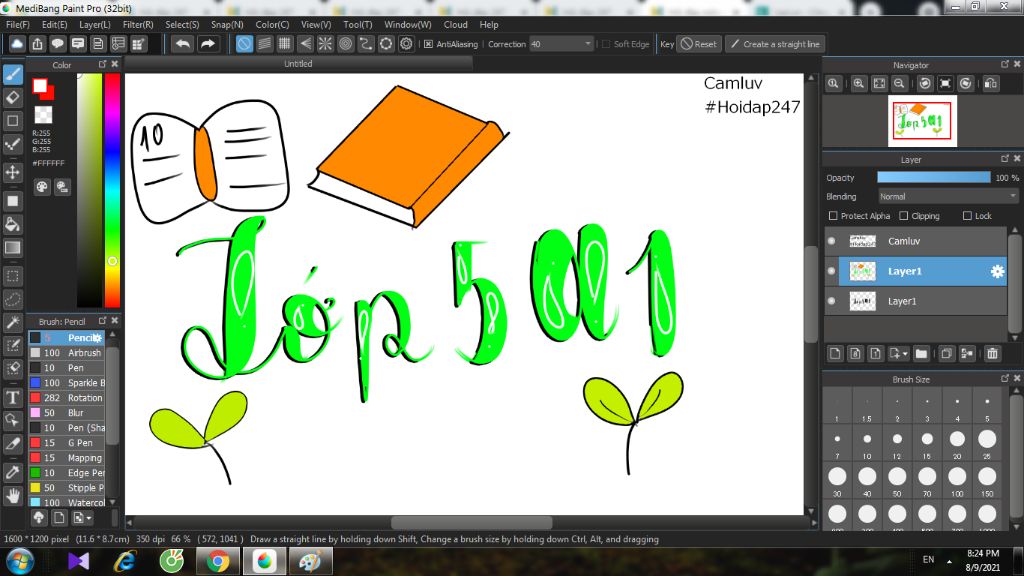Click the cloud save icon

coord(17,44)
